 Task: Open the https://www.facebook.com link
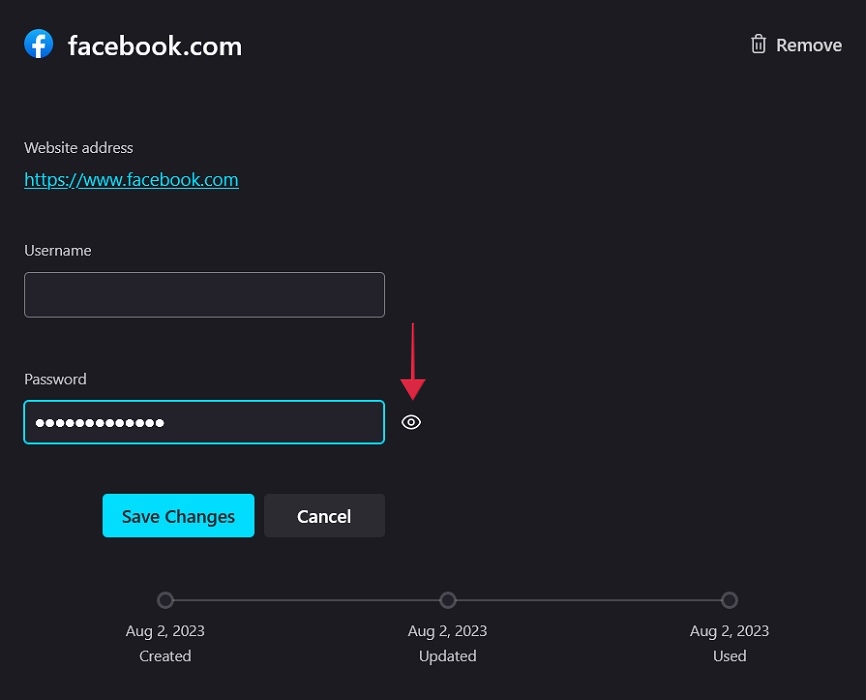coord(131,179)
